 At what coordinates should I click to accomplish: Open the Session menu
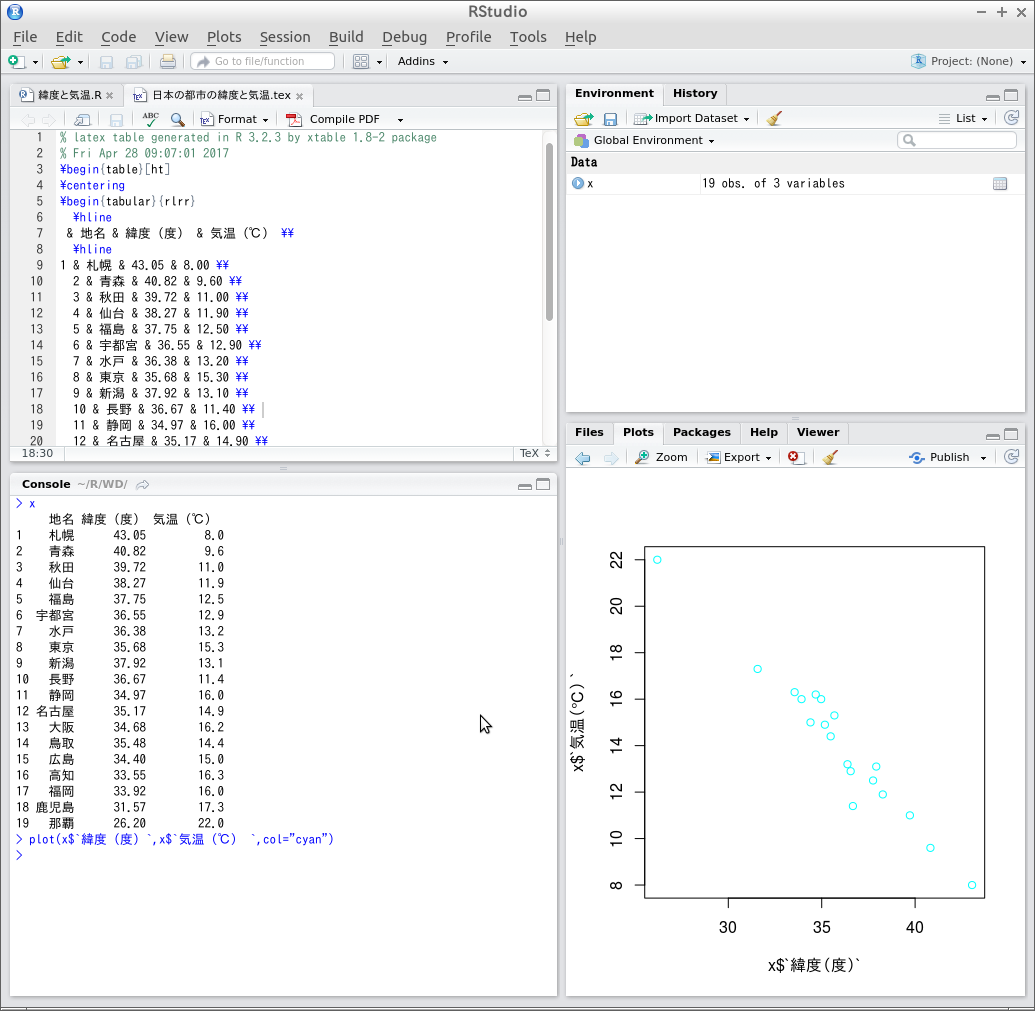click(284, 37)
